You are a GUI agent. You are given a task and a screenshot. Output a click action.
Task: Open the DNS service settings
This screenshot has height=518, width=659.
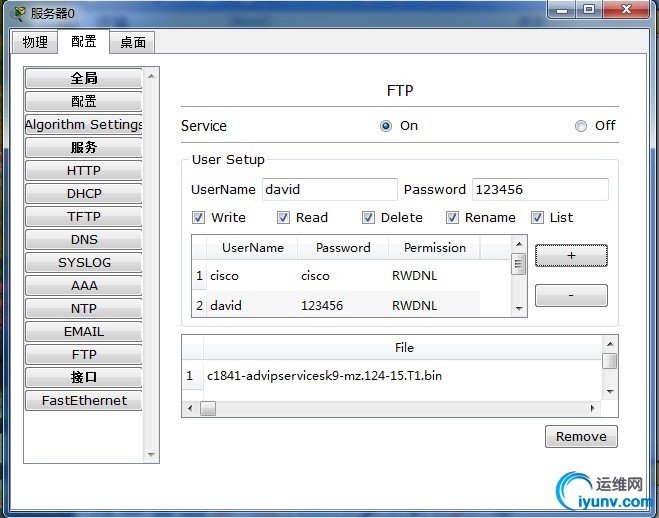tap(84, 239)
